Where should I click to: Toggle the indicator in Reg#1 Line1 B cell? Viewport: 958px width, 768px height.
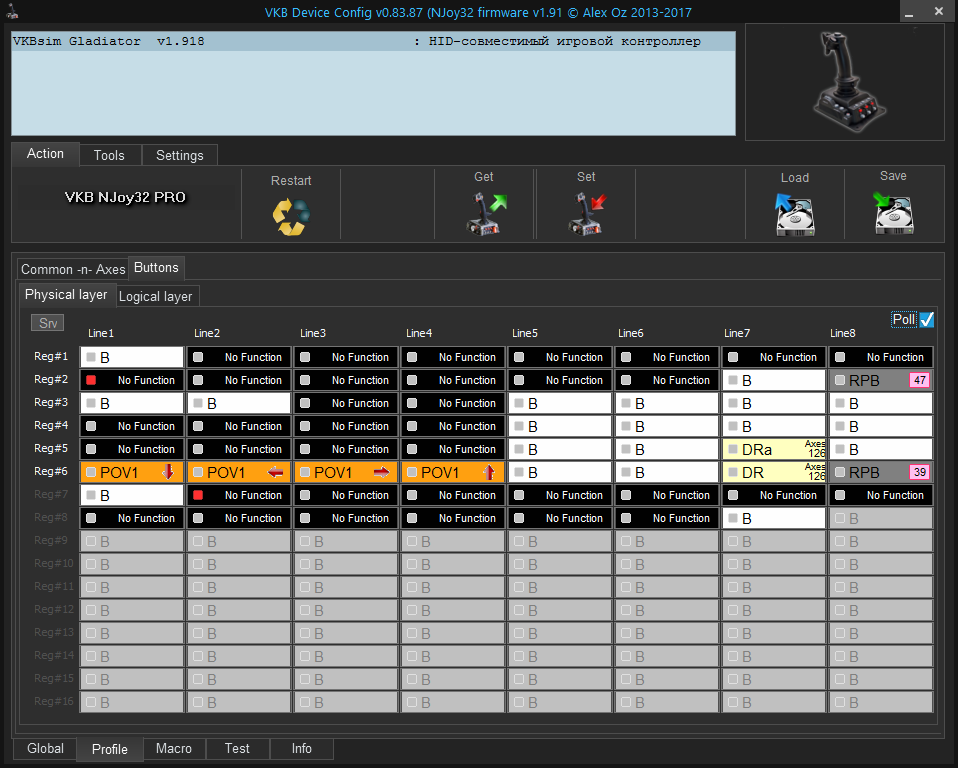coord(91,357)
